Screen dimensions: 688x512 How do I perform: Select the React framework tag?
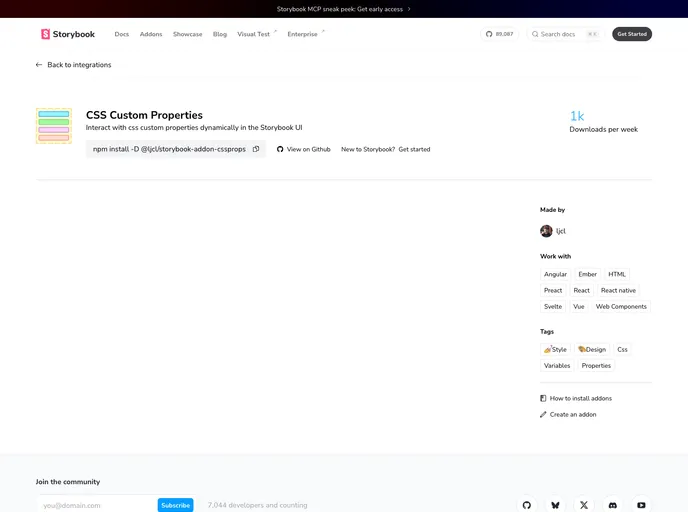click(x=581, y=290)
